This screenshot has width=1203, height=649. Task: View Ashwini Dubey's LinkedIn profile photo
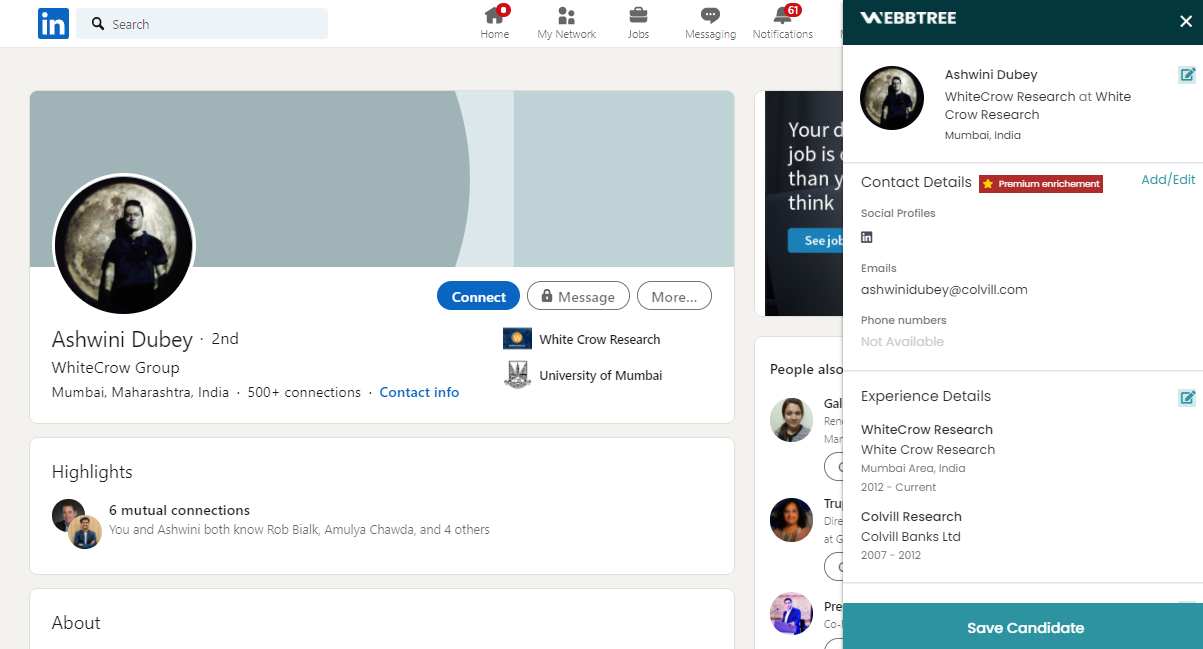[x=124, y=245]
